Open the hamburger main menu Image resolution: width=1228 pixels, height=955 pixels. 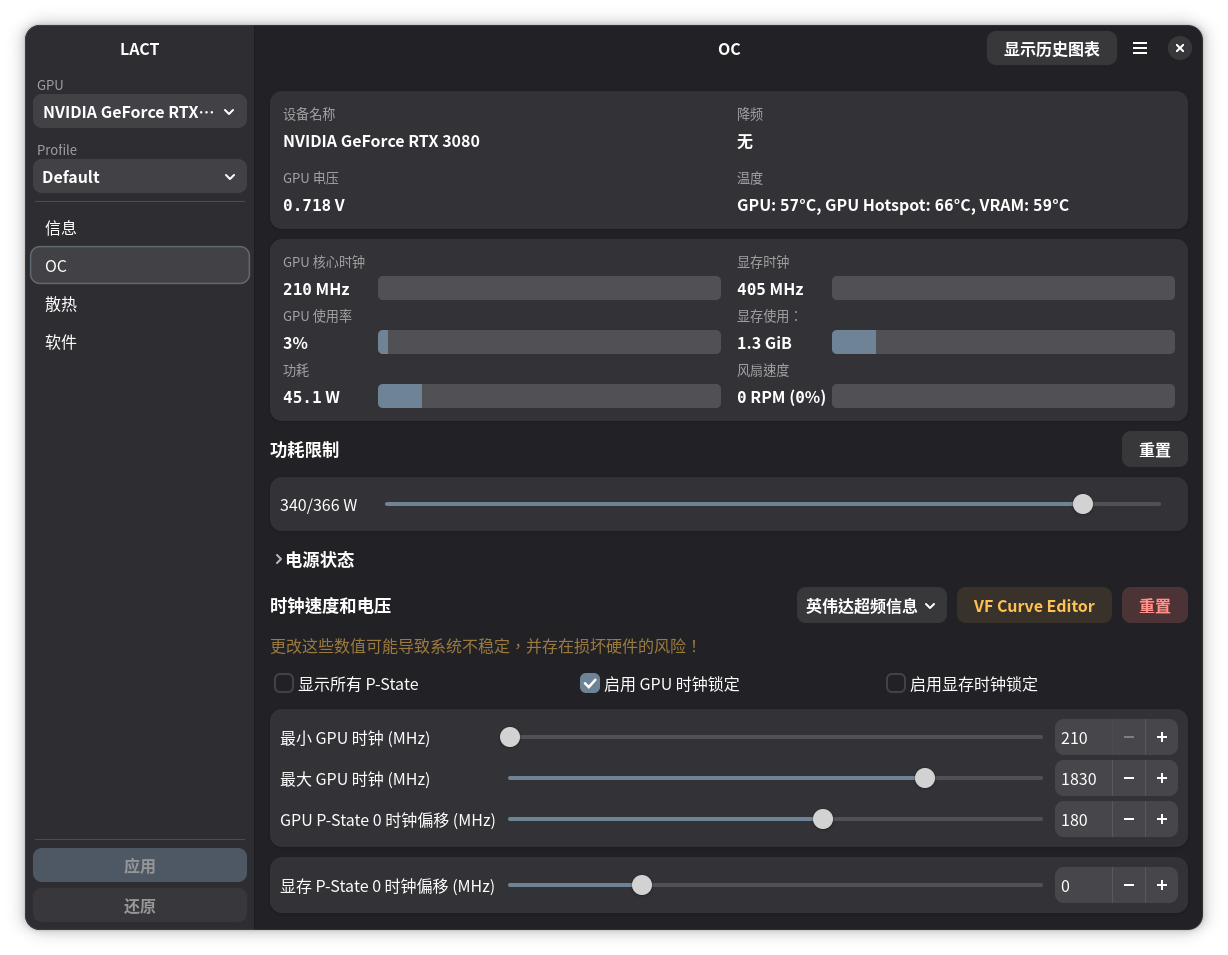coord(1139,48)
